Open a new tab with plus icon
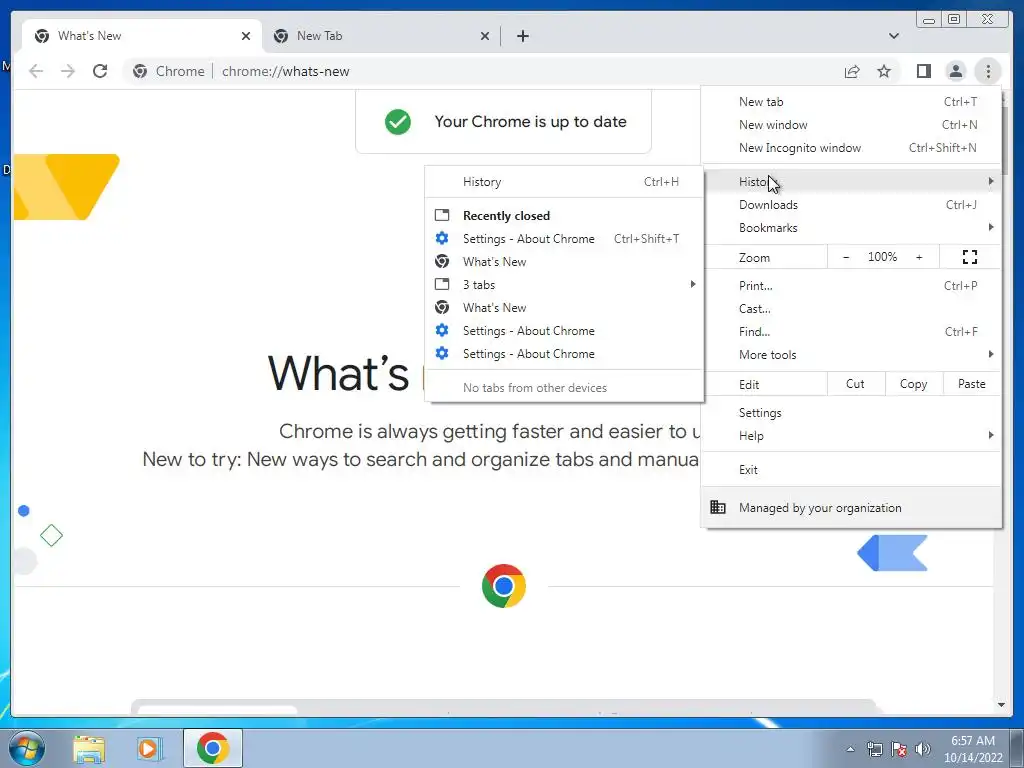This screenshot has width=1024, height=768. click(522, 36)
